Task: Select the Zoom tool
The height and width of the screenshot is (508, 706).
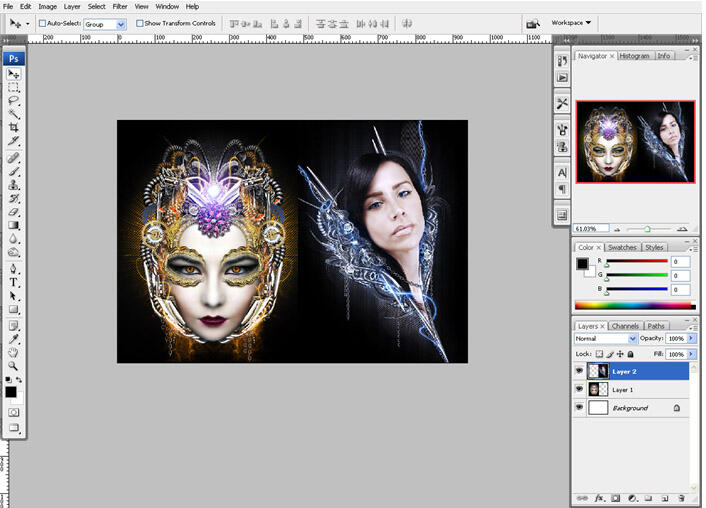Action: point(14,366)
